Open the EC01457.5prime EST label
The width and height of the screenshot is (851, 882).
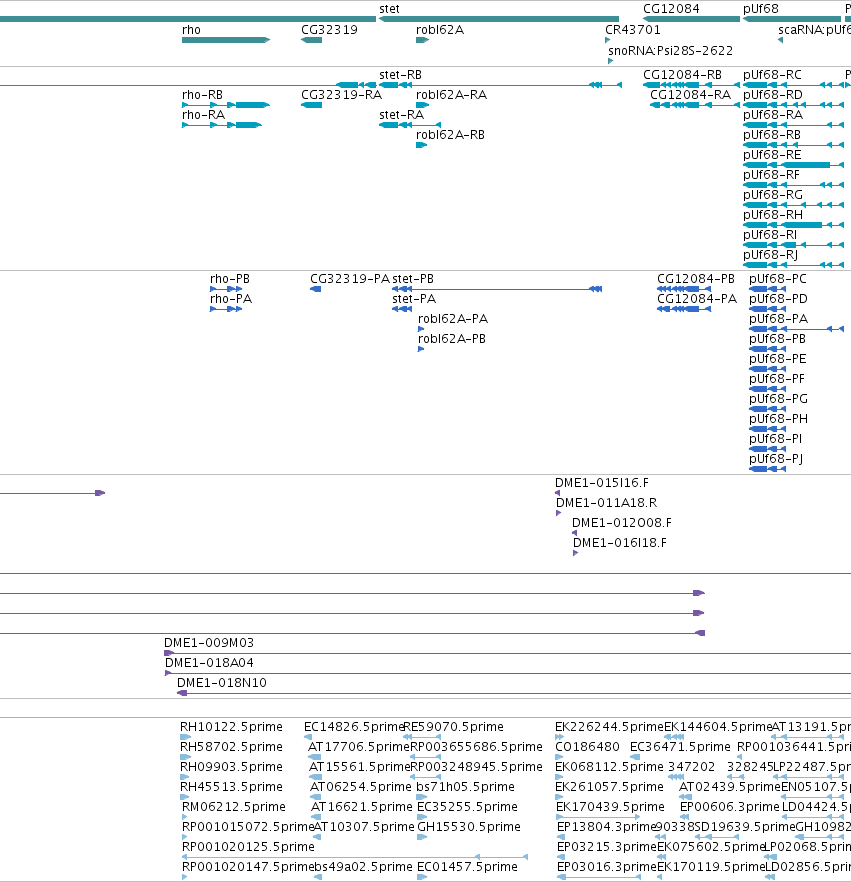[x=467, y=867]
